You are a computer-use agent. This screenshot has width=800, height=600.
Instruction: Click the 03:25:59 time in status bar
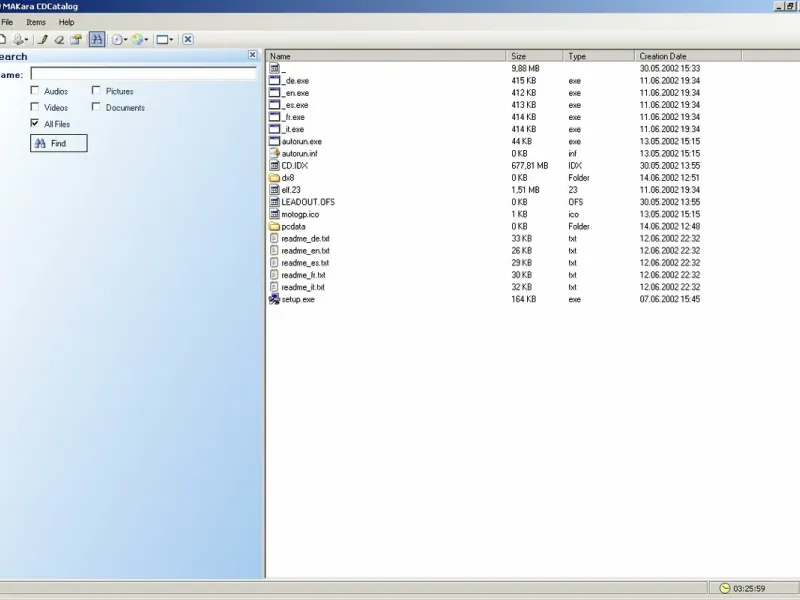tap(749, 589)
